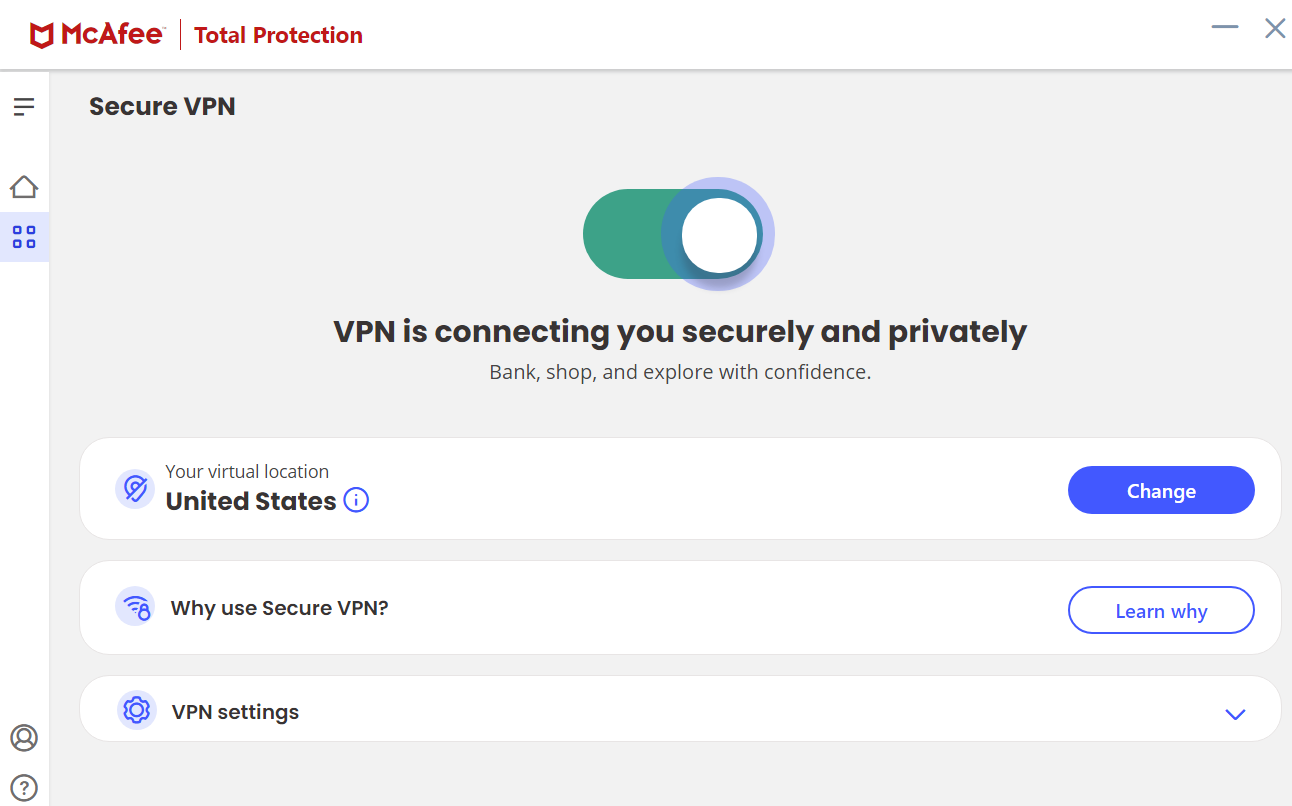Open the hamburger navigation menu
This screenshot has height=806, width=1292.
24,106
